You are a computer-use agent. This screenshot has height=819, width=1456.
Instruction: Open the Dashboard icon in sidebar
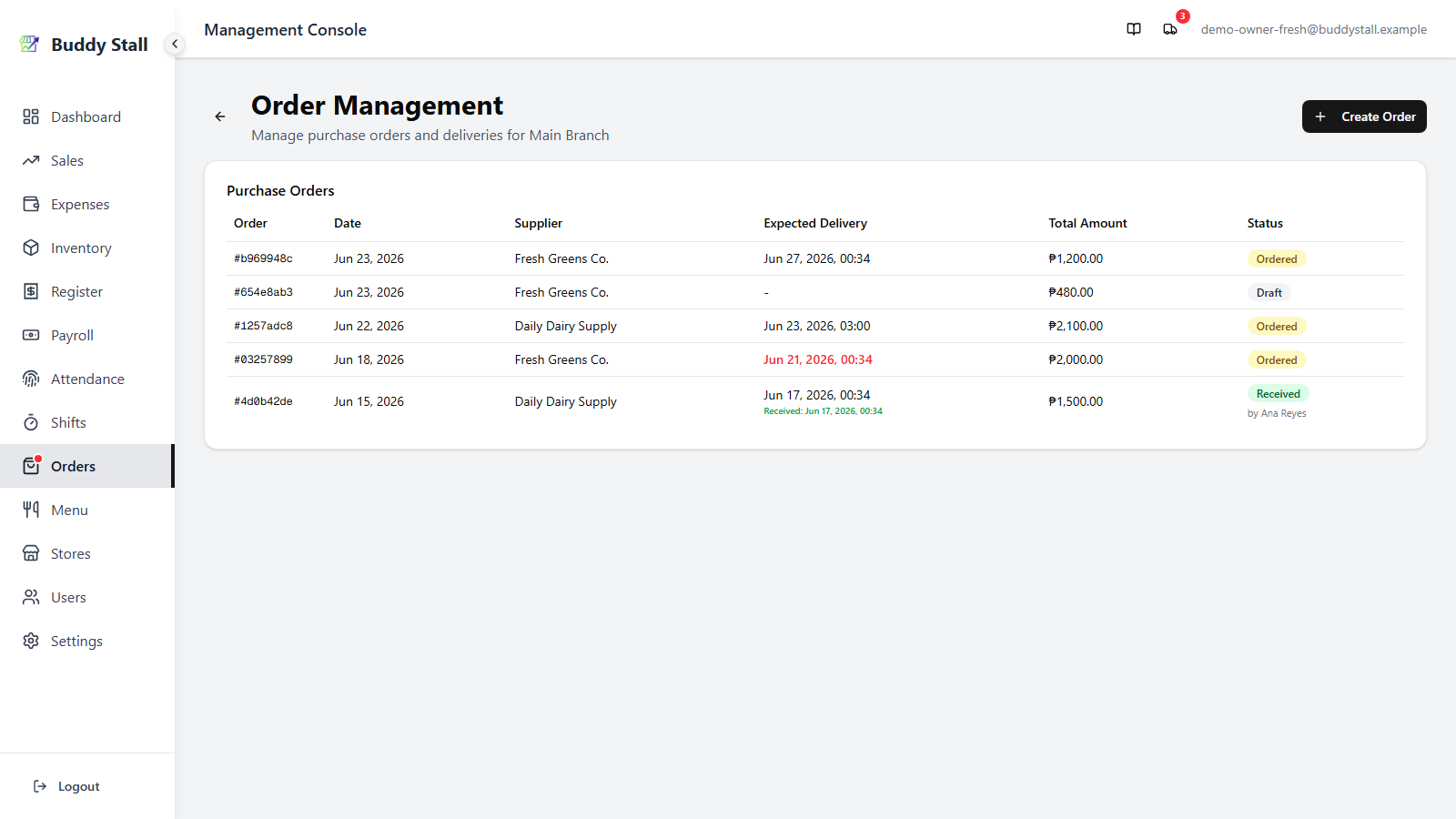tap(31, 116)
